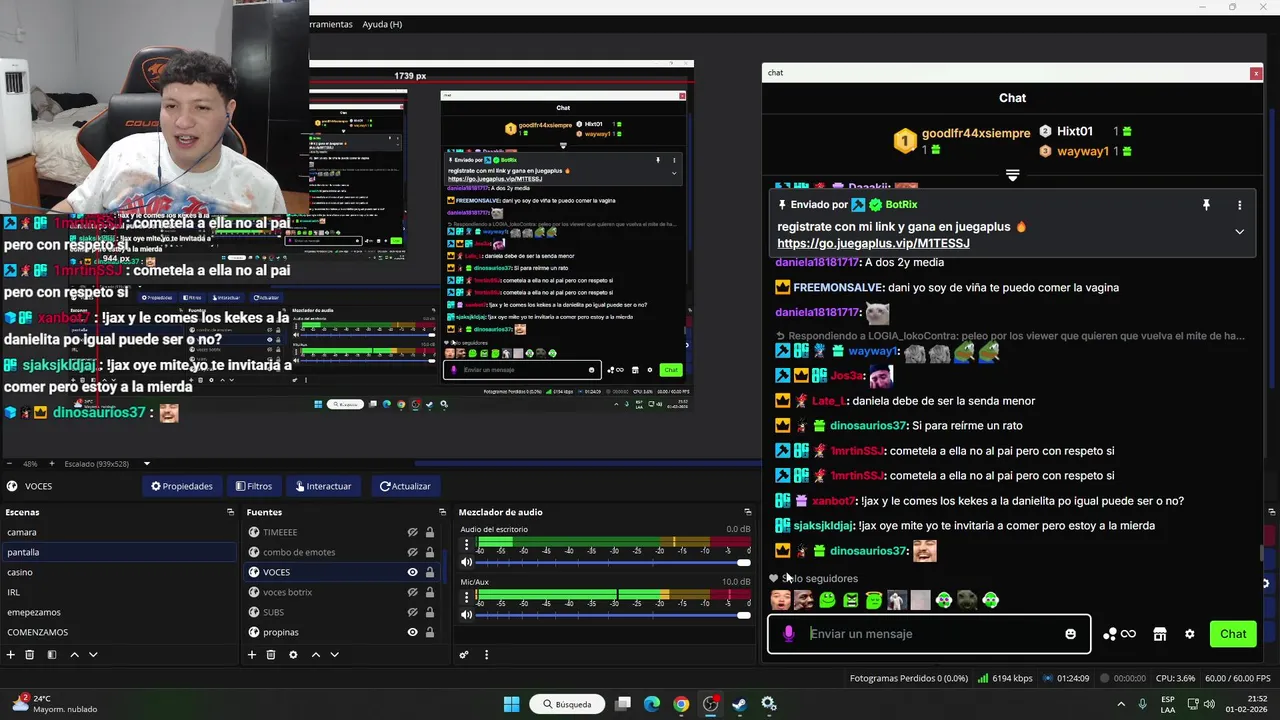The height and width of the screenshot is (720, 1280).
Task: Open Mezclador de audio options menu
Action: pyautogui.click(x=487, y=655)
